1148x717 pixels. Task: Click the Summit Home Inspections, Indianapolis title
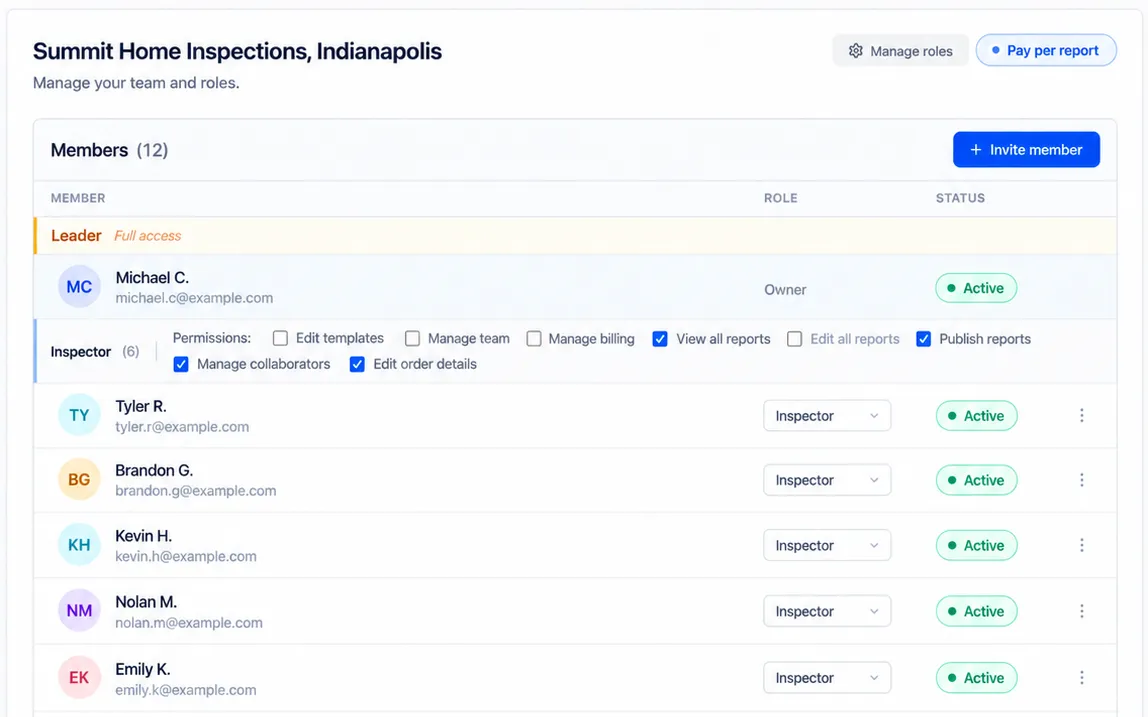237,51
